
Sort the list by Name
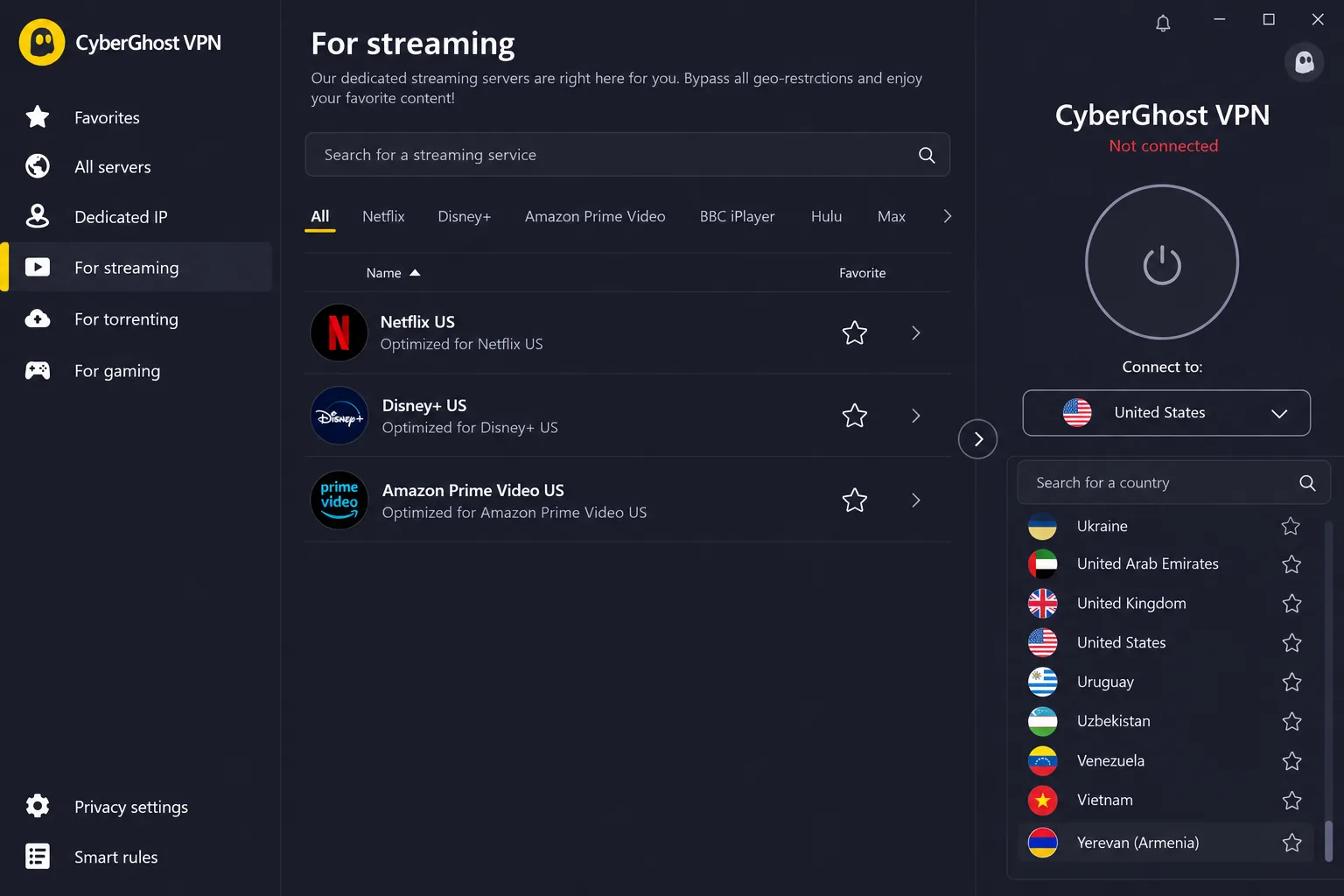click(393, 273)
